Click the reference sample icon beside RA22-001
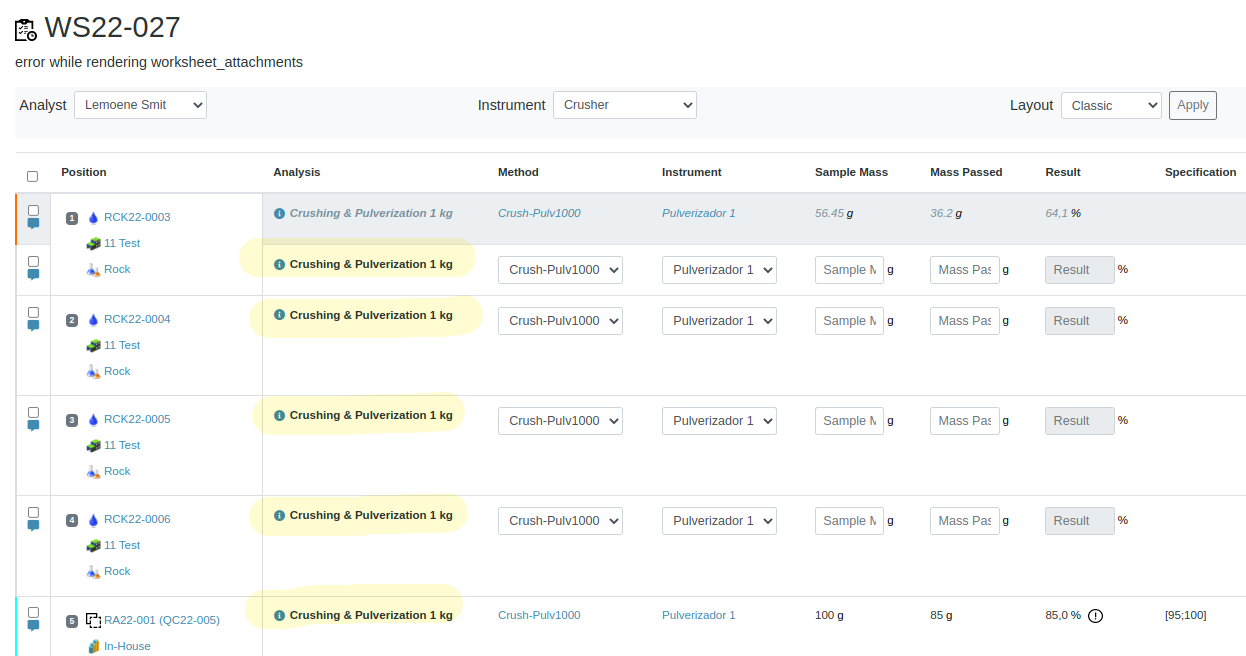The width and height of the screenshot is (1246, 656). [x=93, y=621]
